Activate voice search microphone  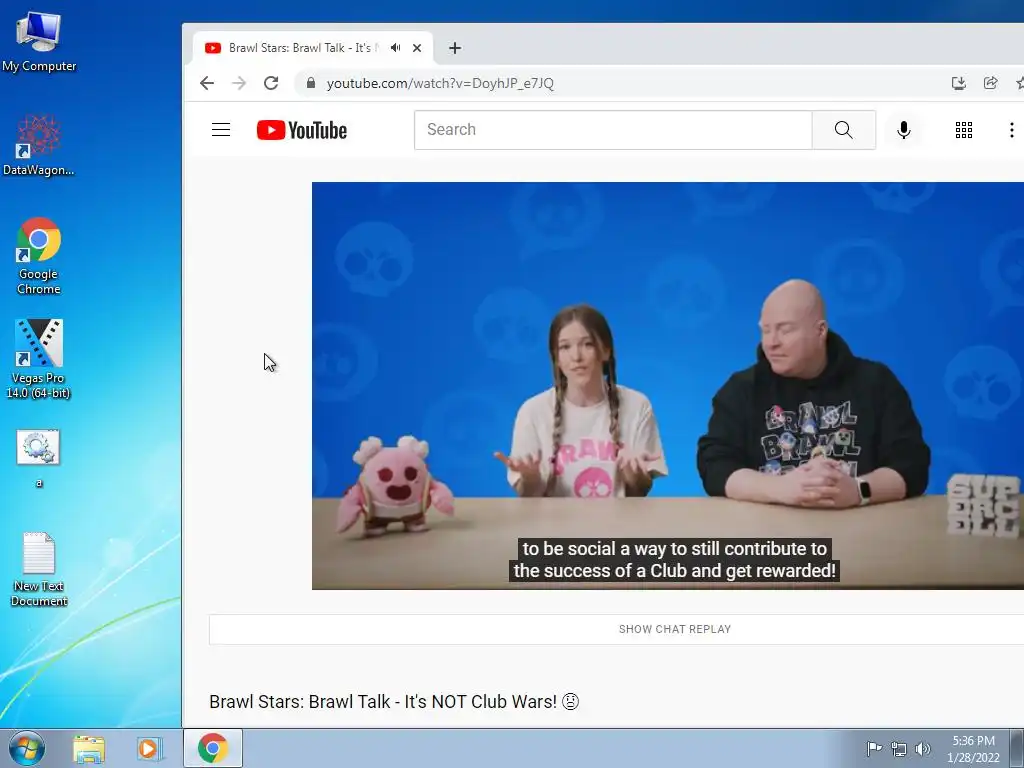(904, 130)
